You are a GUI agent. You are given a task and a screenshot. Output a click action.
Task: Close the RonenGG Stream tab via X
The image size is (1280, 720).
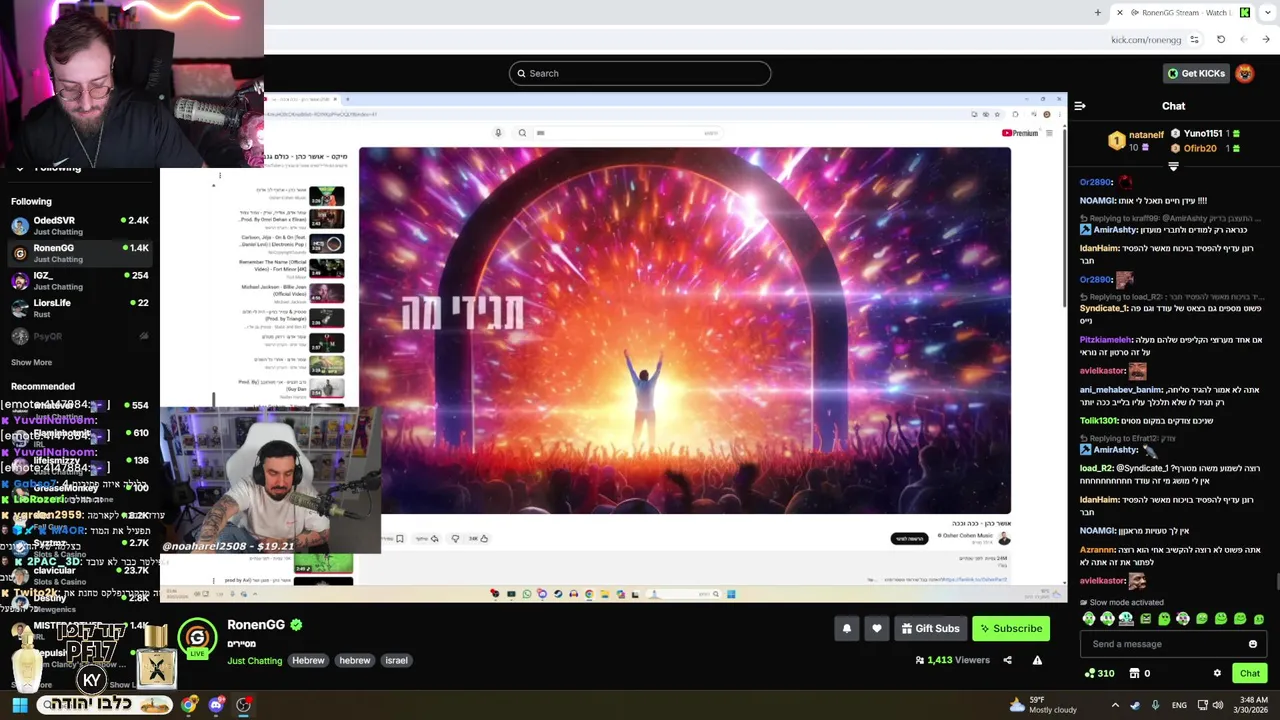click(1120, 13)
